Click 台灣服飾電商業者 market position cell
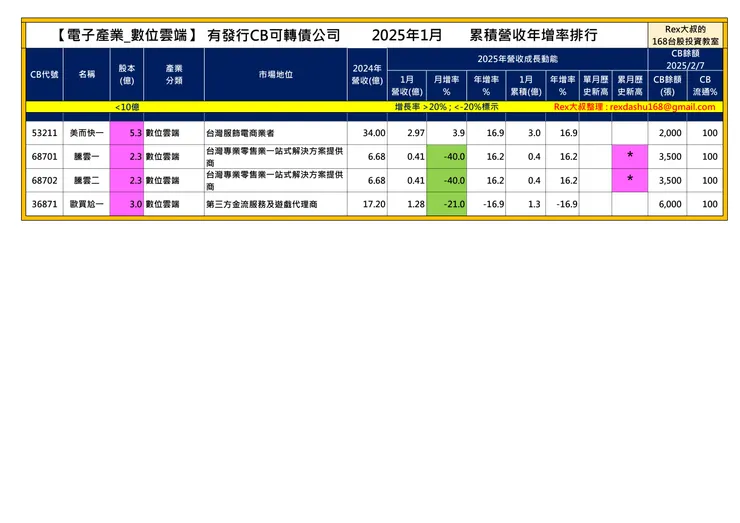The width and height of the screenshot is (740, 523). coord(276,133)
